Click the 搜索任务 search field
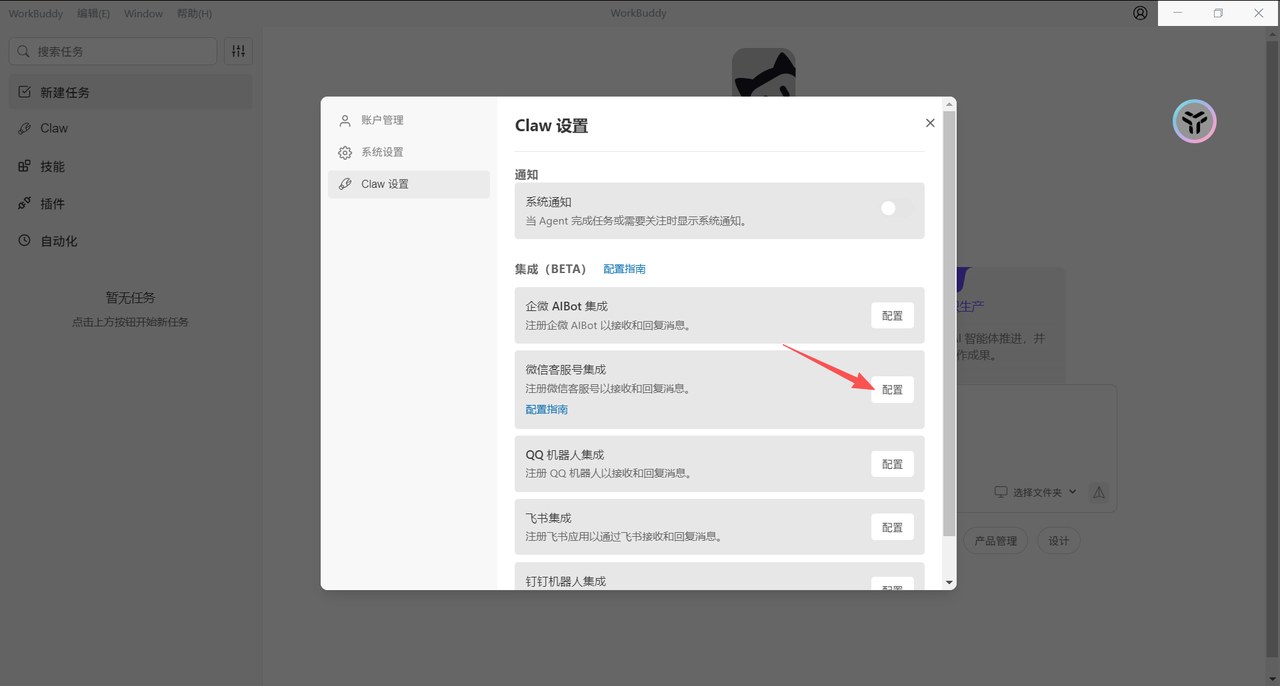Viewport: 1280px width, 686px height. (113, 51)
